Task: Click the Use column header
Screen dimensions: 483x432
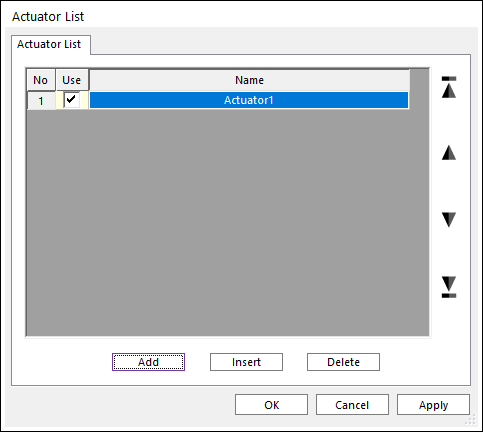Action: coord(72,80)
